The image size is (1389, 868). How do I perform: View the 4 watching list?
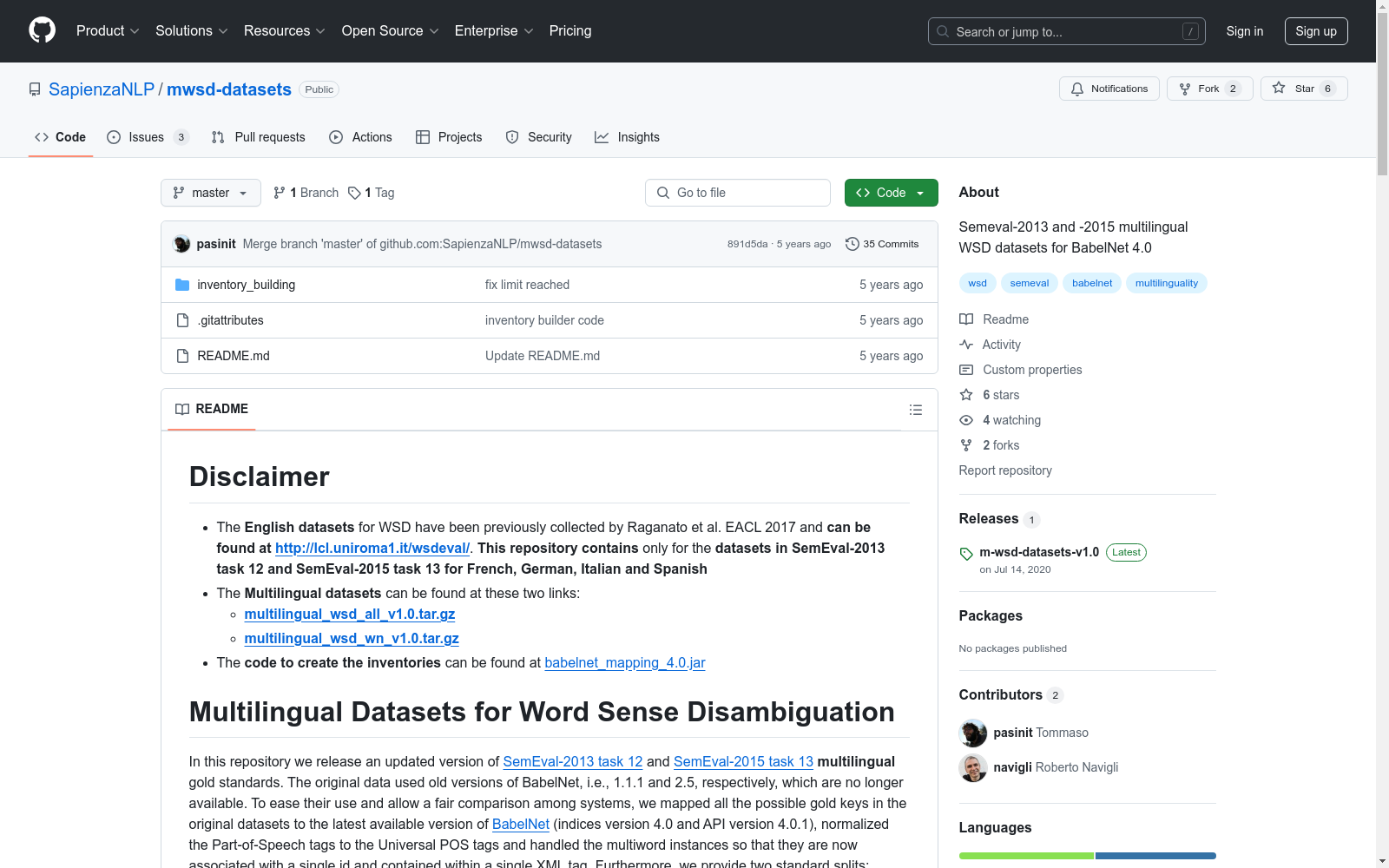click(1000, 420)
